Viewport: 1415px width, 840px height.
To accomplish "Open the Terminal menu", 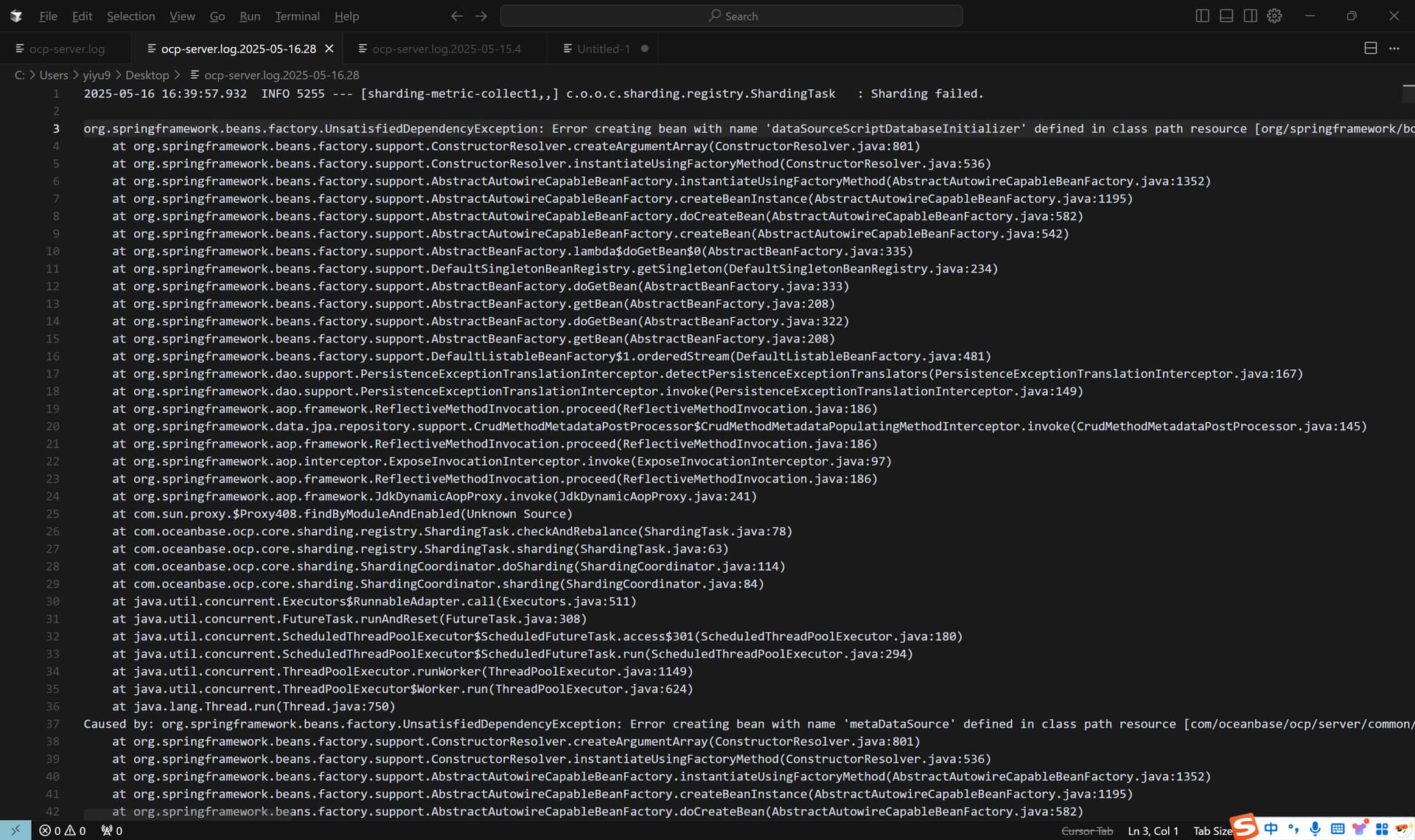I will 297,16.
